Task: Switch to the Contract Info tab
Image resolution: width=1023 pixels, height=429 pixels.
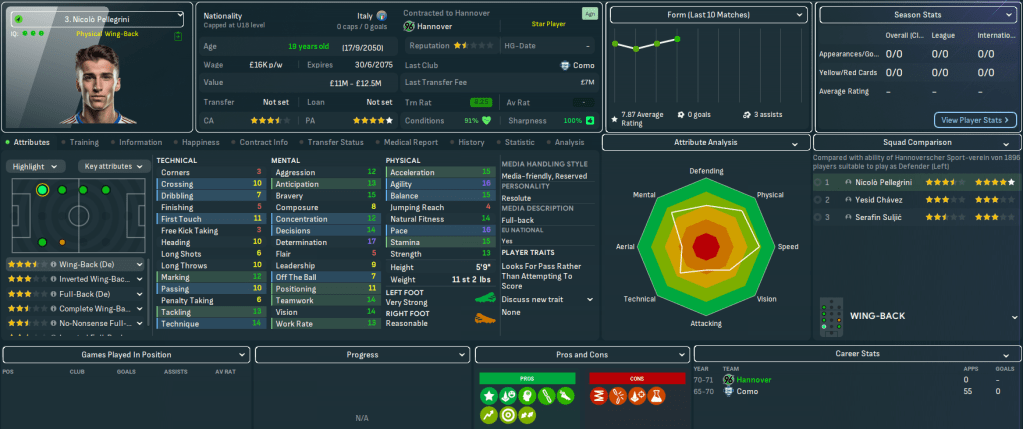Action: (263, 142)
